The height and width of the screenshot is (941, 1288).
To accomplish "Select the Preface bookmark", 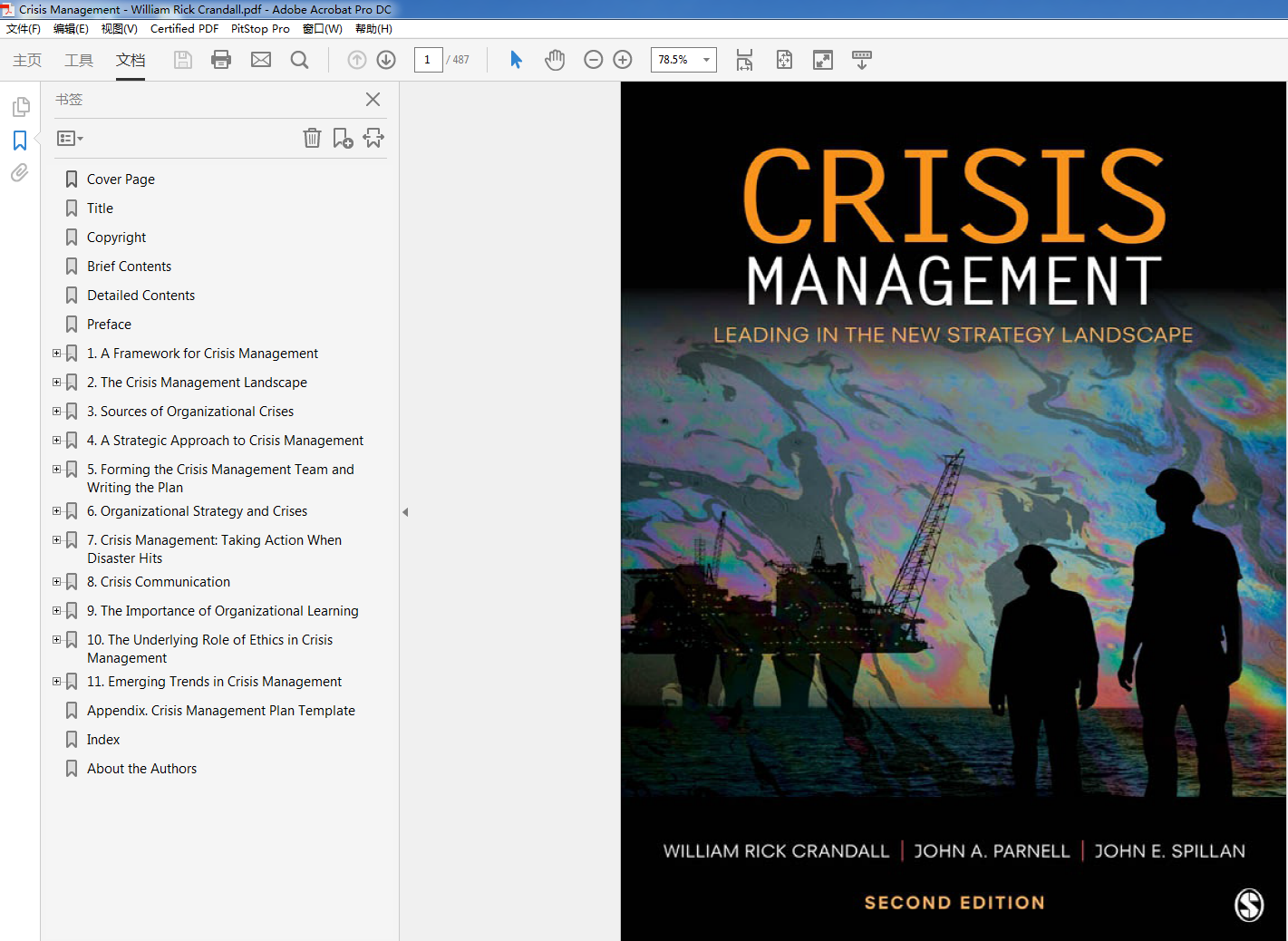I will (109, 325).
